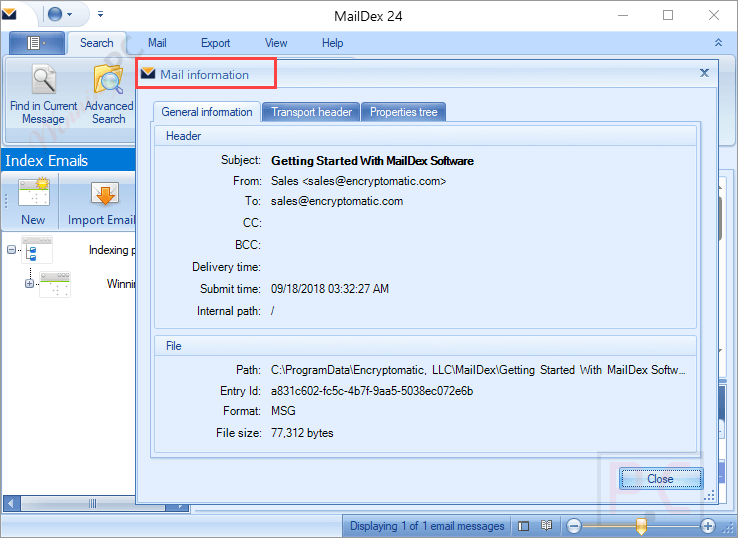738x538 pixels.
Task: Switch to reading view in the status bar
Action: pyautogui.click(x=546, y=526)
